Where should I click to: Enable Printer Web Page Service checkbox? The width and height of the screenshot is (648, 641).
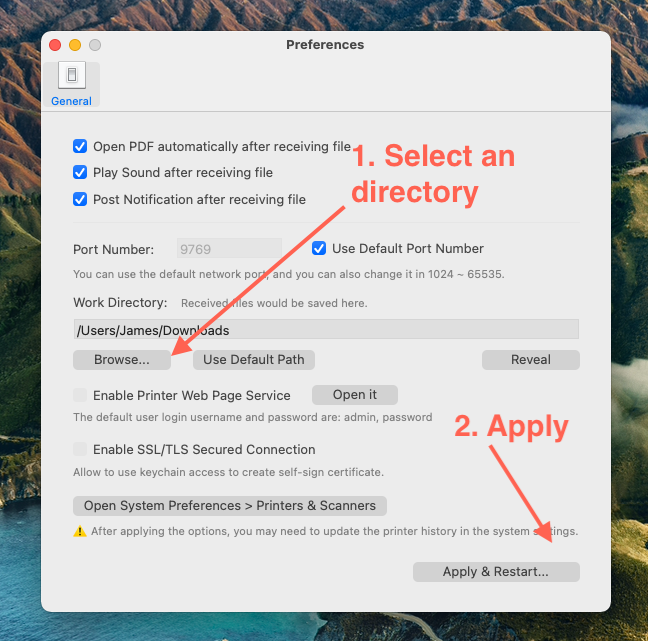tap(80, 395)
